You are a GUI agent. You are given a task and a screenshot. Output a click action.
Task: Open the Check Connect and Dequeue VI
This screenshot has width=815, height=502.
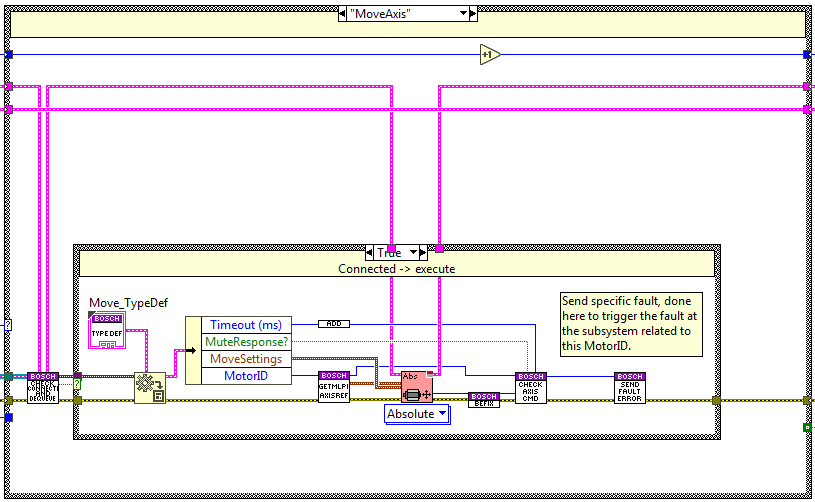point(43,388)
